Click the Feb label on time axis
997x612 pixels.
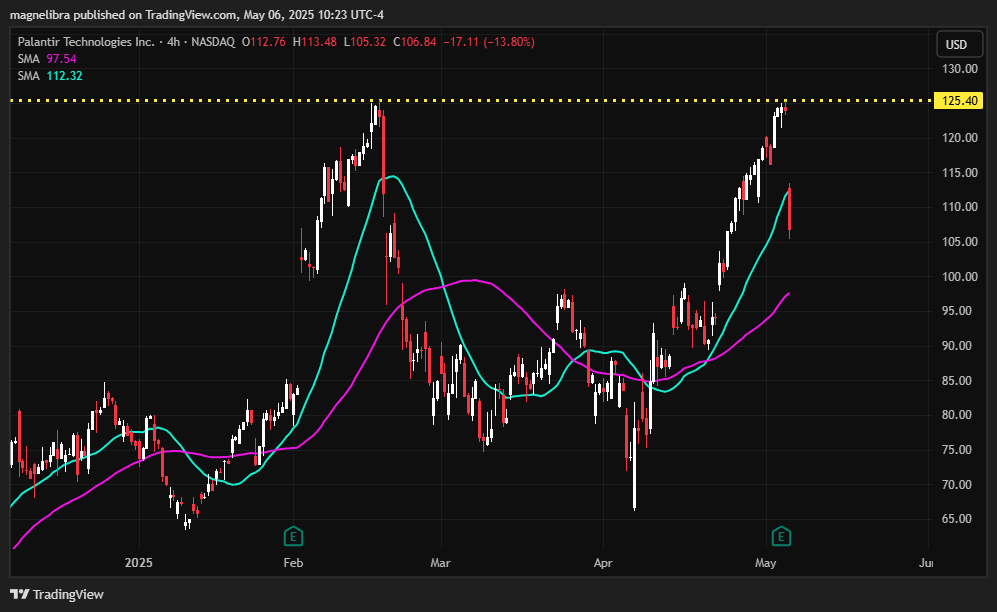pos(293,563)
